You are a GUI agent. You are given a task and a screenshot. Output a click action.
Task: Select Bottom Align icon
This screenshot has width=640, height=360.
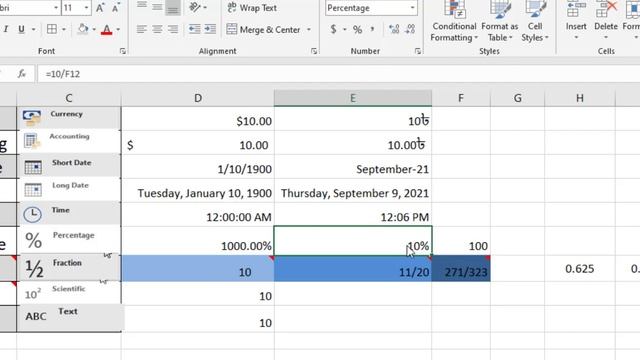[x=173, y=7]
